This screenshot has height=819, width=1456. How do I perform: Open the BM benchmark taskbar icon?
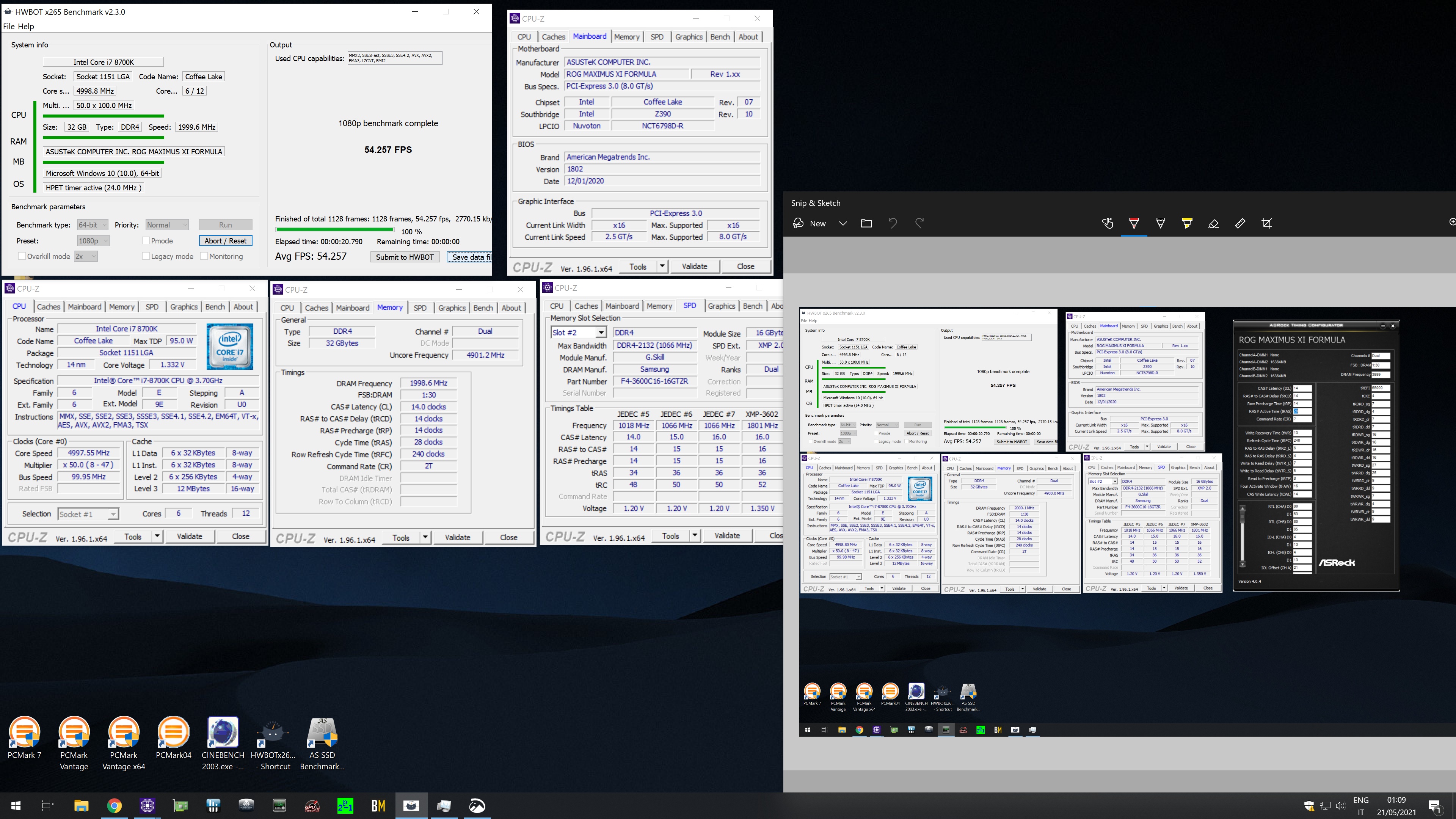click(378, 805)
